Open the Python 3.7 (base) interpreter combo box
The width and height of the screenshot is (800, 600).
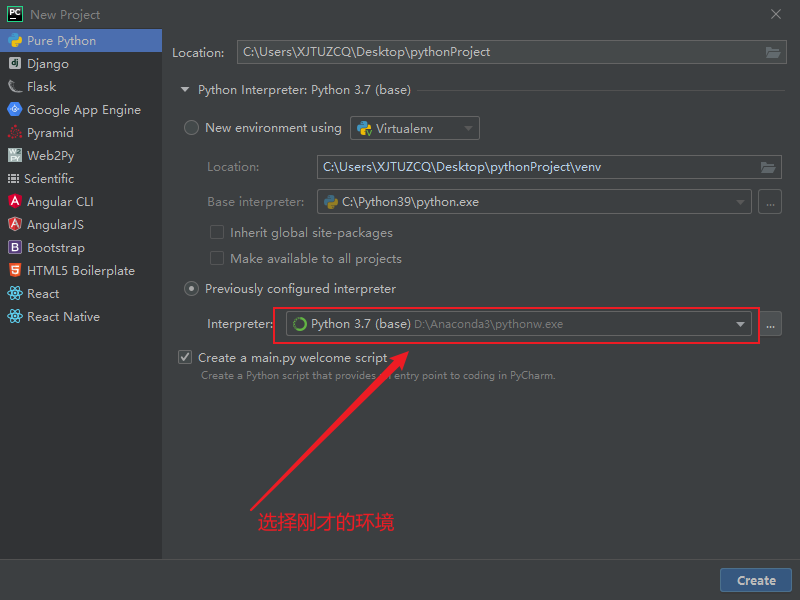(518, 324)
